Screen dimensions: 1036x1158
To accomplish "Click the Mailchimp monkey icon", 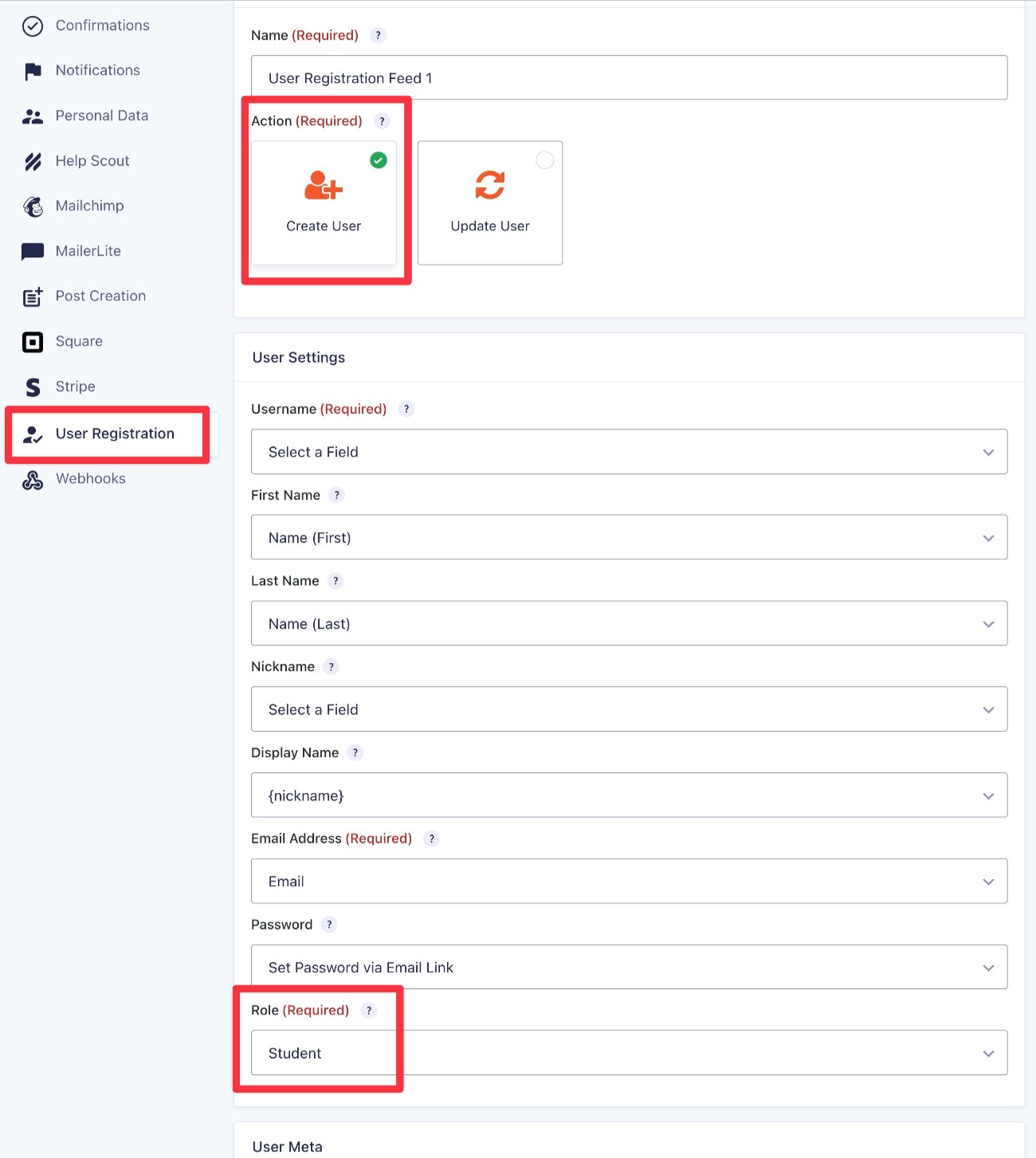I will click(33, 206).
